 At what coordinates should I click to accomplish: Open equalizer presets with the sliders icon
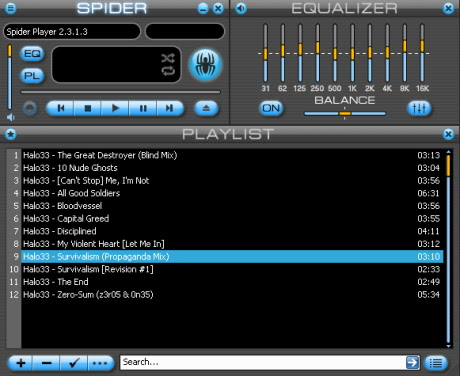[x=419, y=108]
